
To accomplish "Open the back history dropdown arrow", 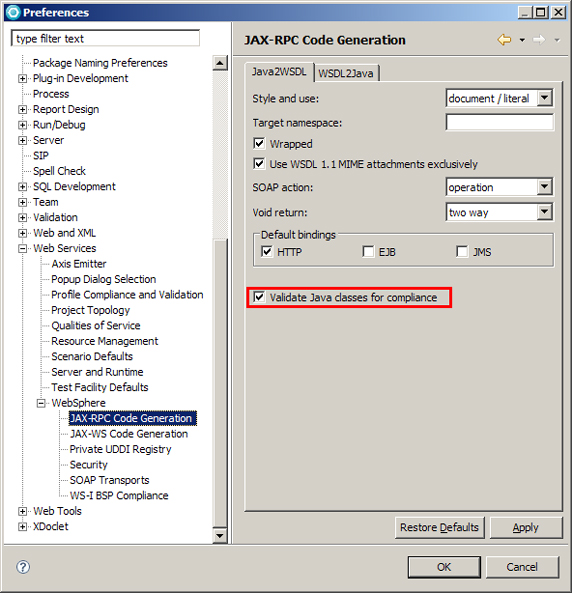I will click(522, 40).
